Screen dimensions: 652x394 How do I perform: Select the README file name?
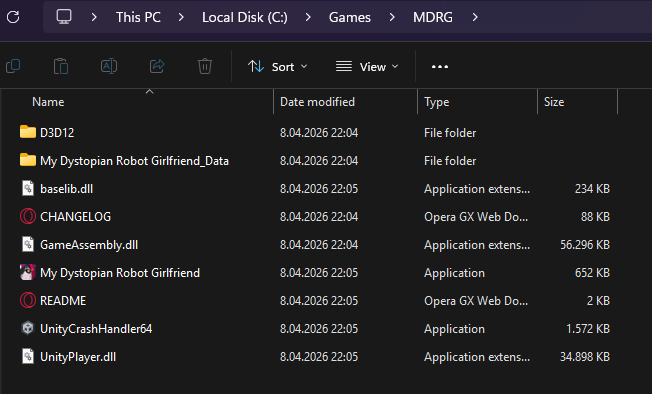[63, 300]
